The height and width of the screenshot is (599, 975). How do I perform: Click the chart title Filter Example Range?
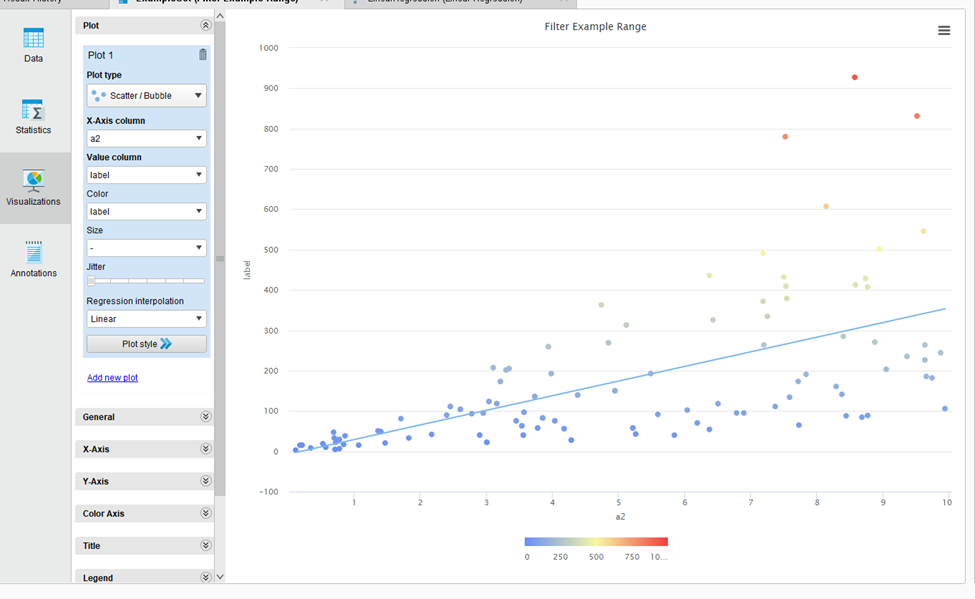(x=595, y=26)
